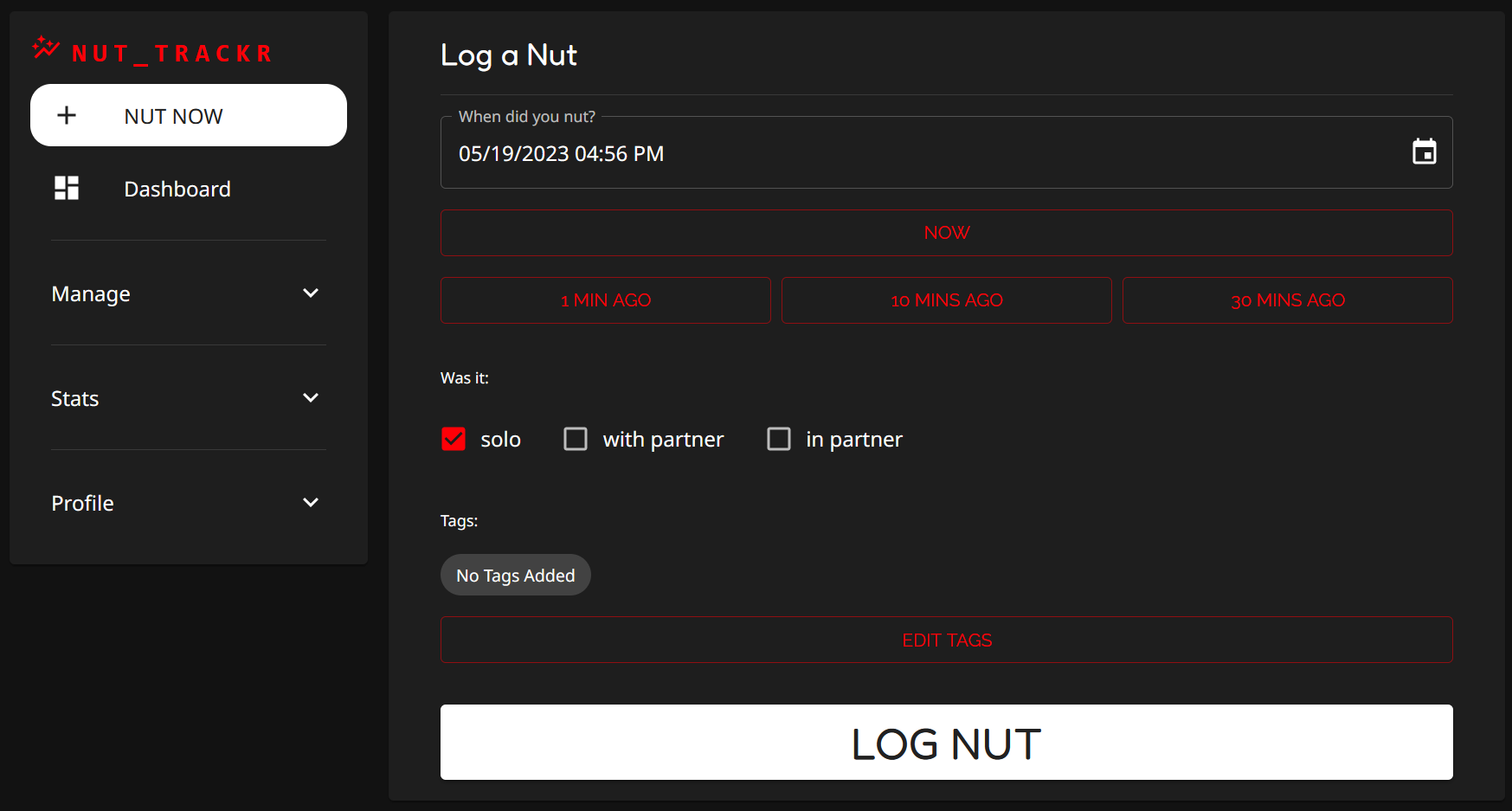Check the with partner checkbox
The image size is (1512, 811).
(x=576, y=439)
